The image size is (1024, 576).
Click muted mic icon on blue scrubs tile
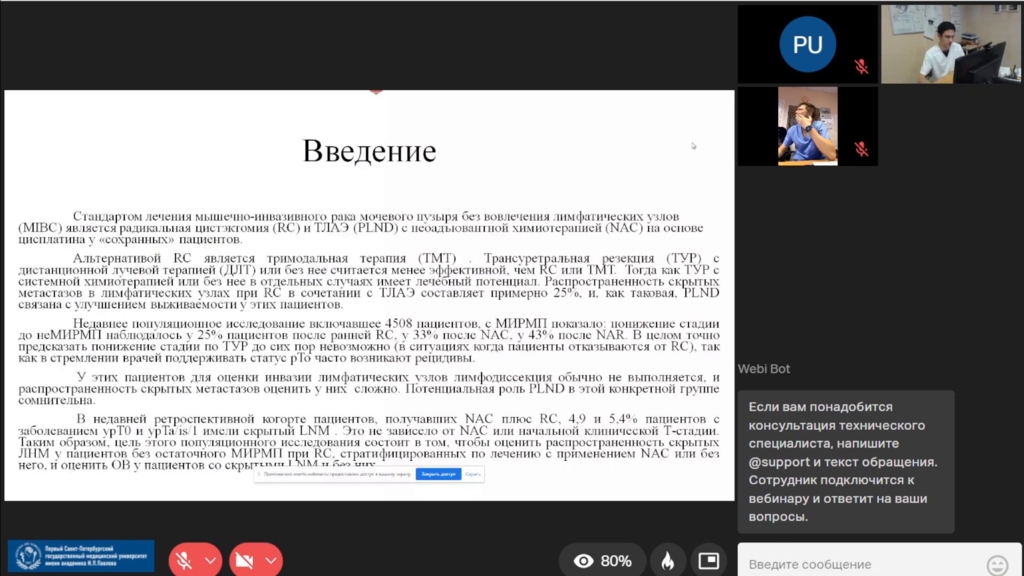coord(861,149)
